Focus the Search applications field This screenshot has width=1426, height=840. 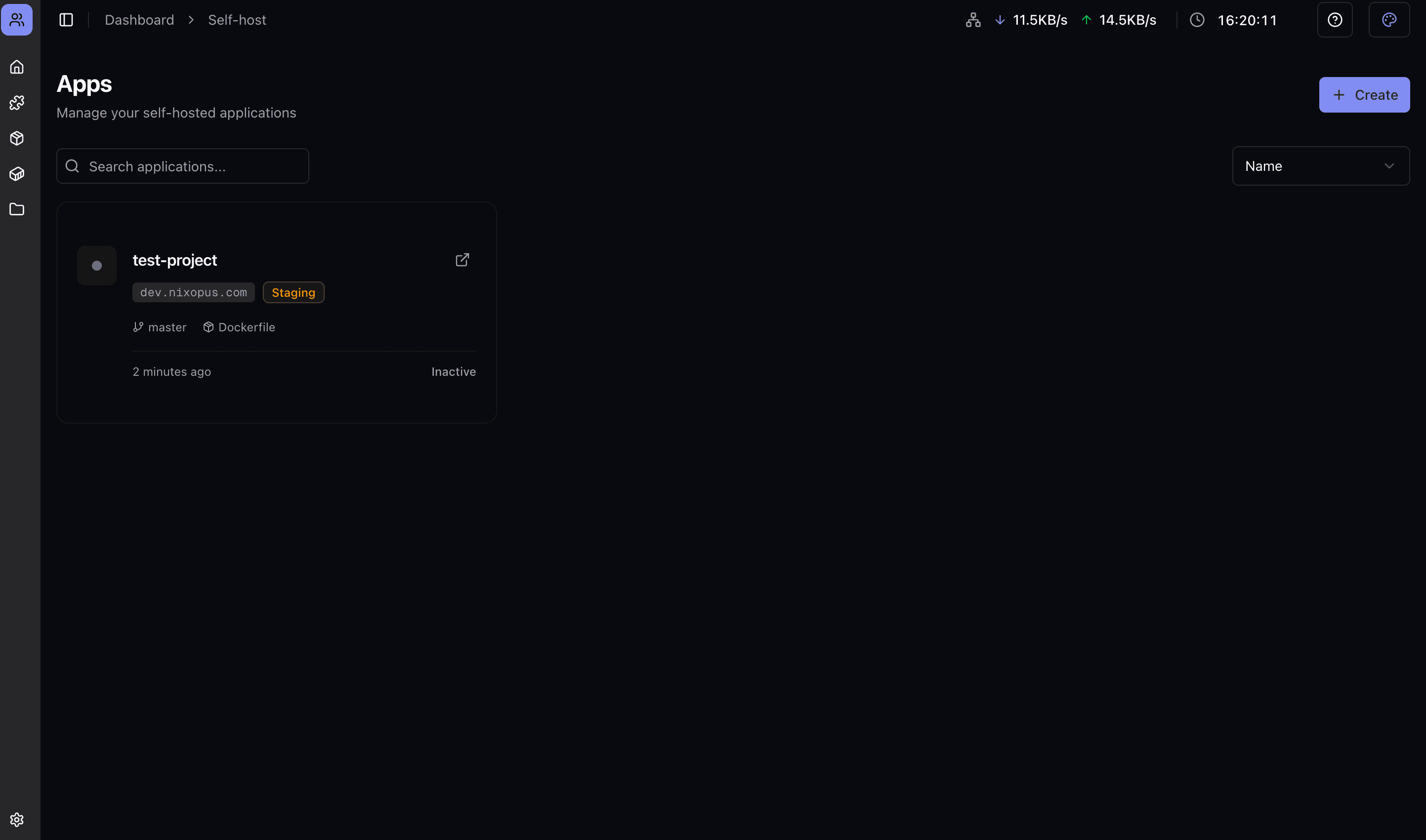click(182, 166)
